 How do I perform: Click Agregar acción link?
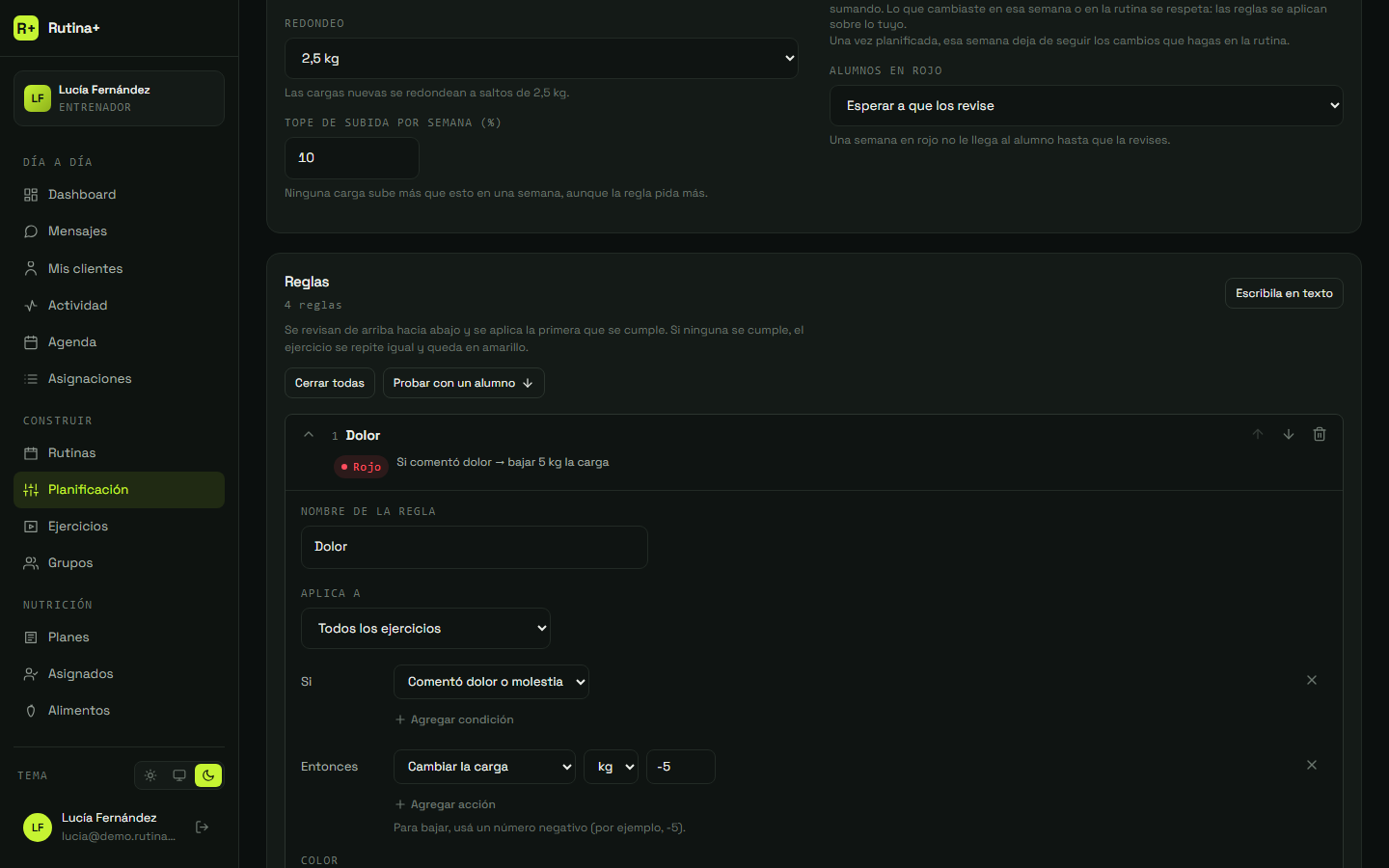(446, 804)
